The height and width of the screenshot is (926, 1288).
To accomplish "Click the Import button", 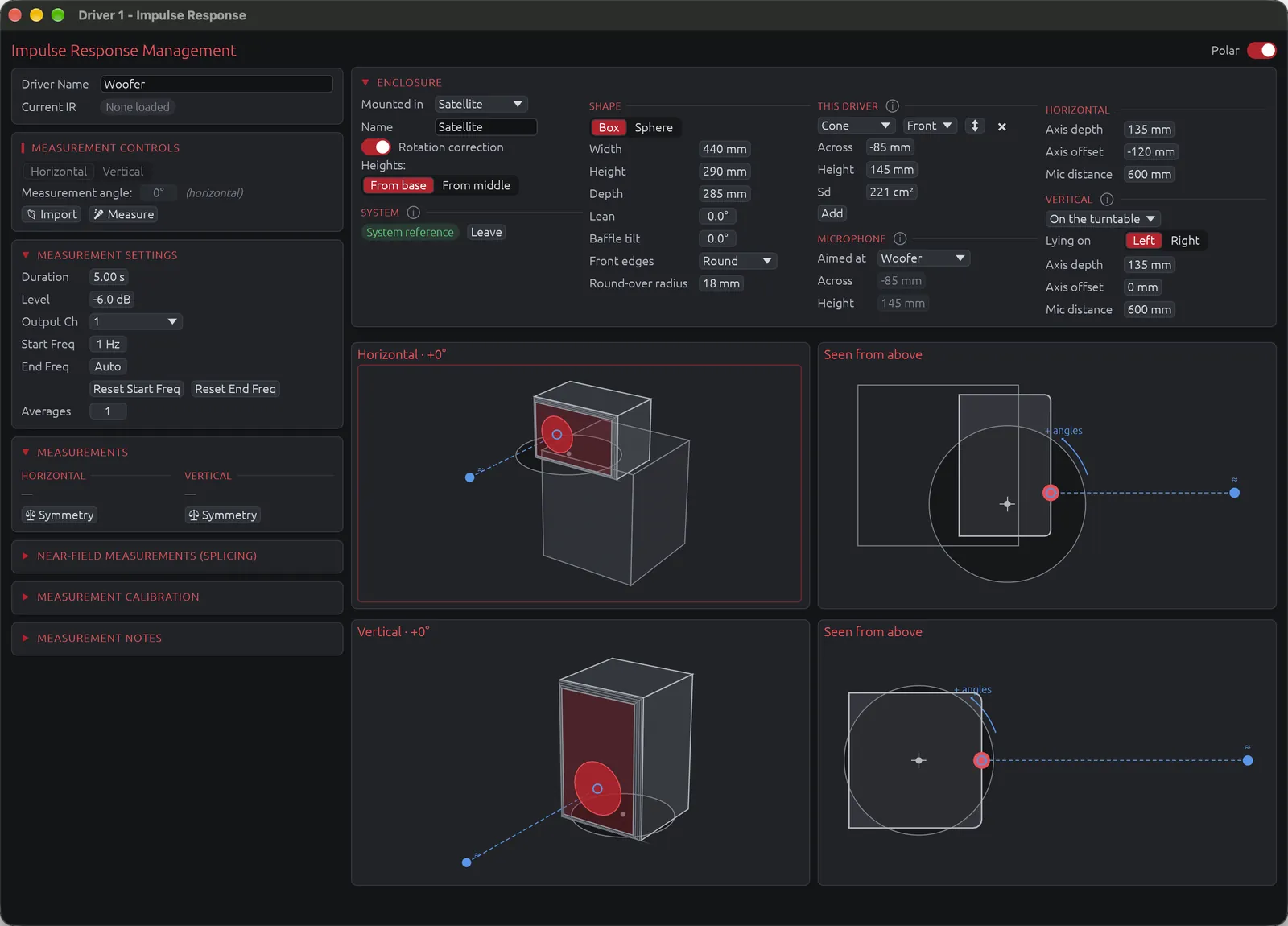I will pyautogui.click(x=52, y=214).
